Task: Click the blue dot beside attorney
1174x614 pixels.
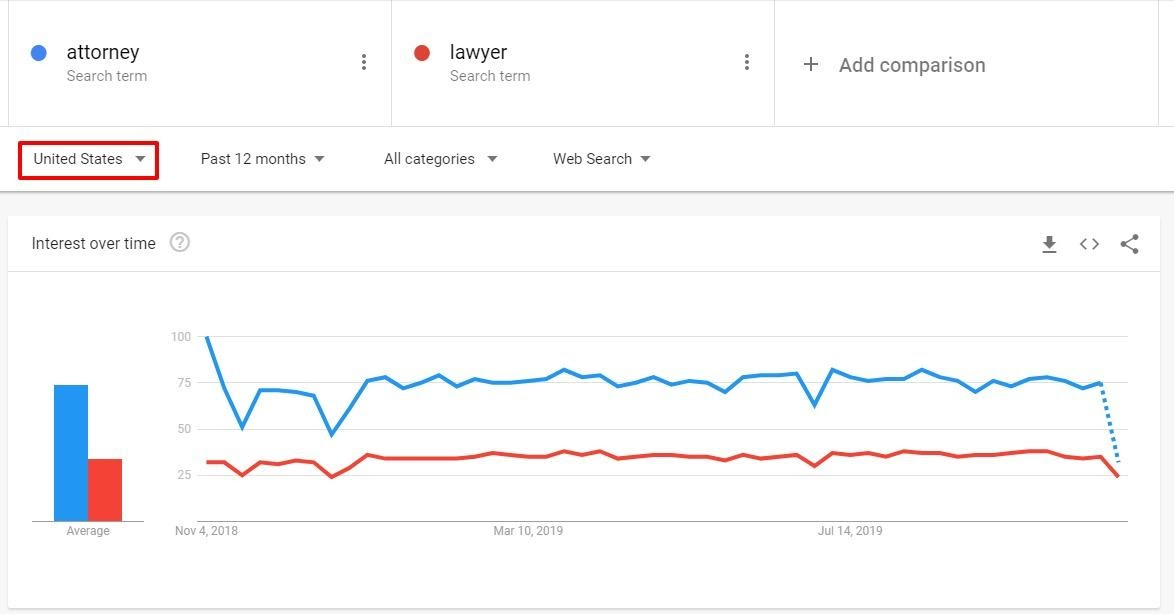Action: point(39,52)
